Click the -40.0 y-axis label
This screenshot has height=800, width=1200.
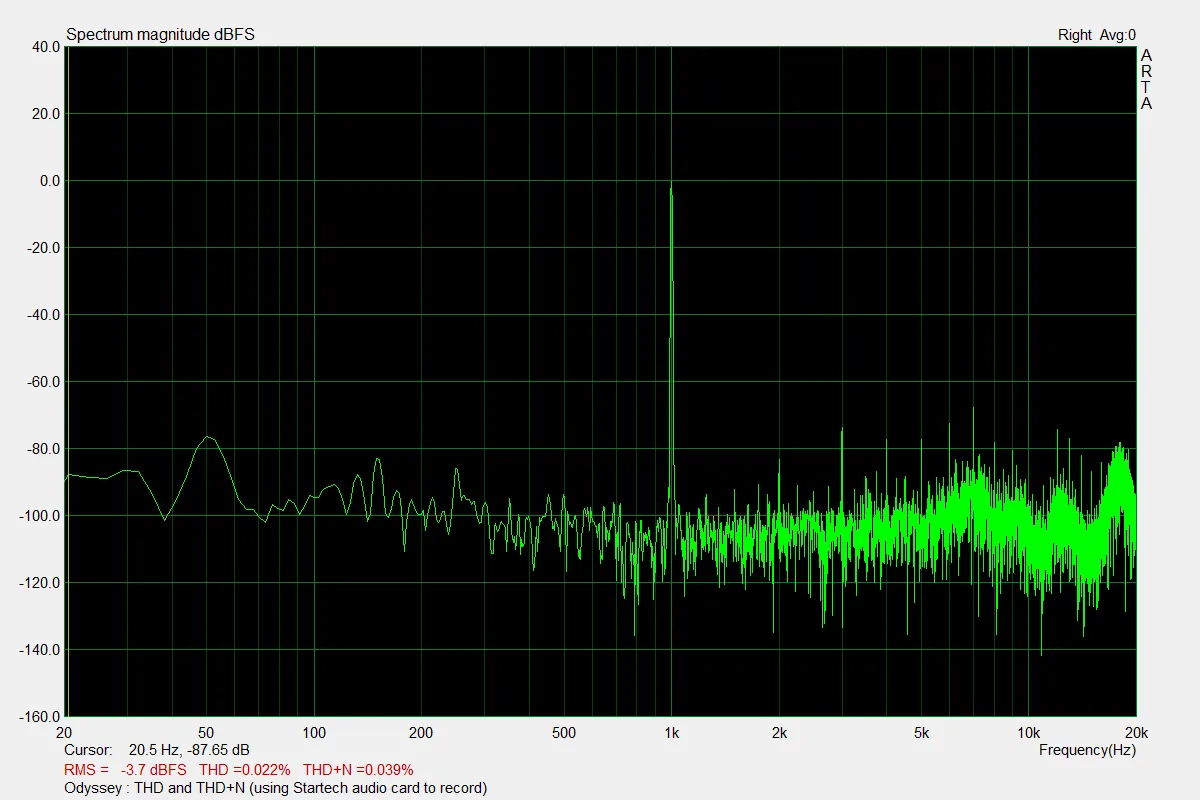point(44,315)
